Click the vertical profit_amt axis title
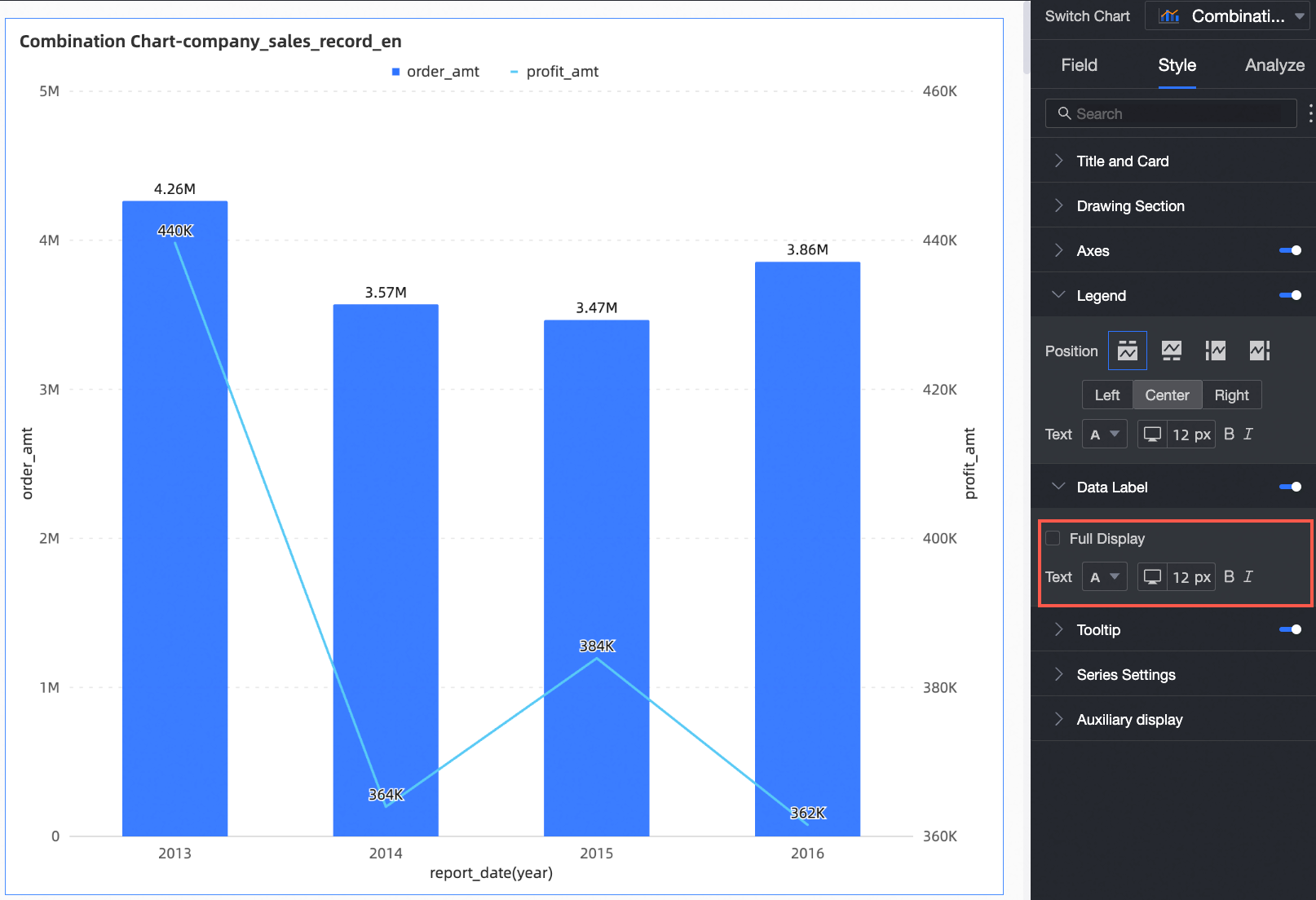The image size is (1316, 900). [969, 463]
